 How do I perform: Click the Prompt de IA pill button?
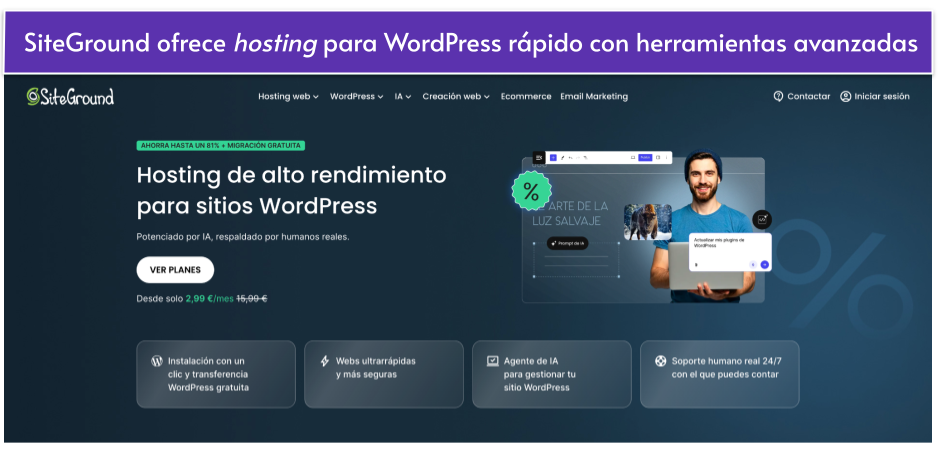567,243
